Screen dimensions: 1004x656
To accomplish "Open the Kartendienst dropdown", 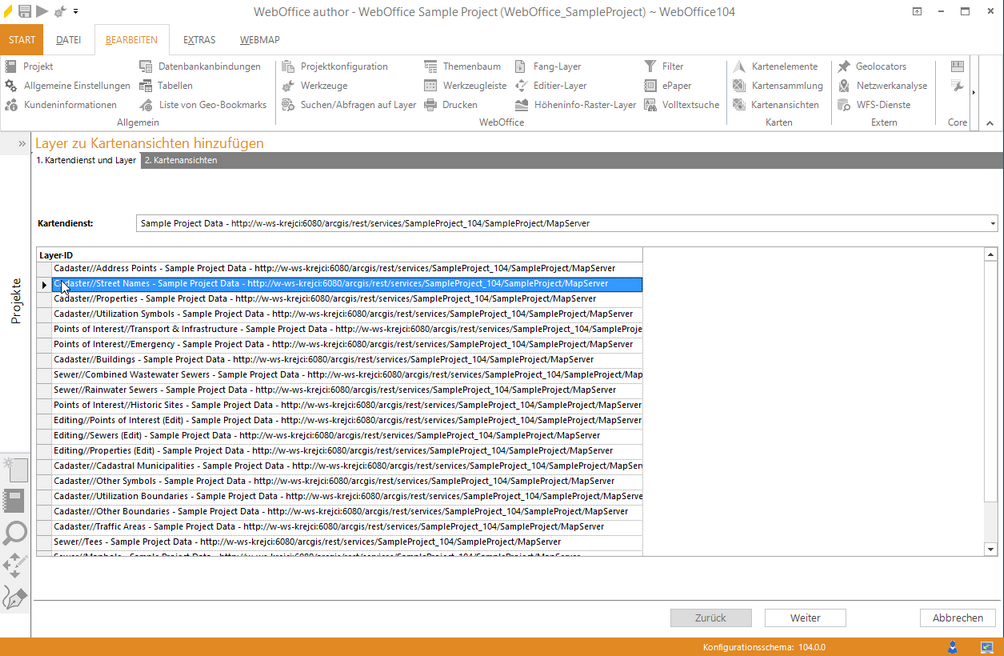I will pos(991,223).
